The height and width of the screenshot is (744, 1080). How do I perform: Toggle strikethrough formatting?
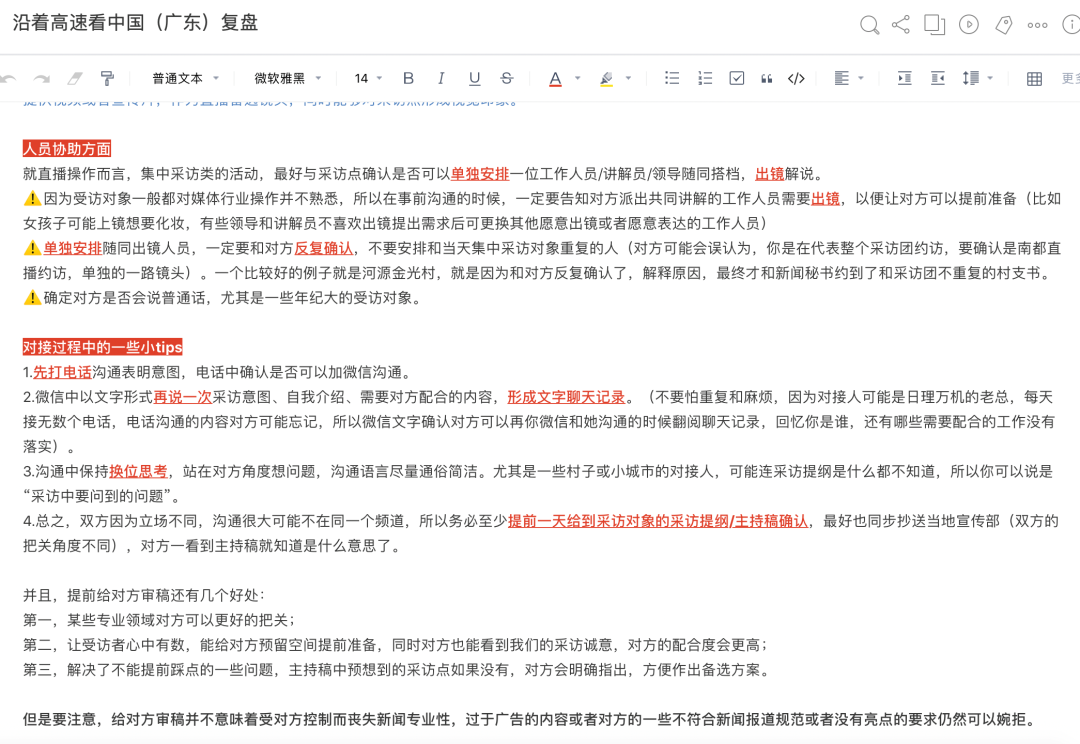click(x=507, y=78)
